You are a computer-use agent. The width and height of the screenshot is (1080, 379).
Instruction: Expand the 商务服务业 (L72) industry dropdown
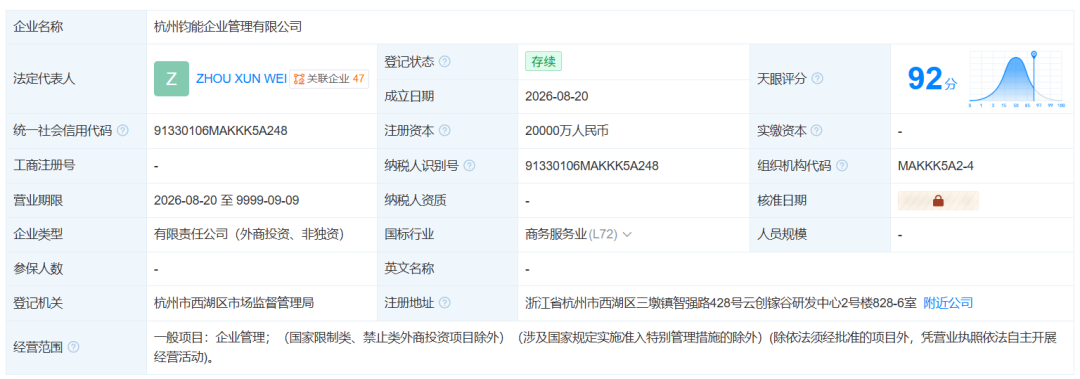tap(627, 234)
